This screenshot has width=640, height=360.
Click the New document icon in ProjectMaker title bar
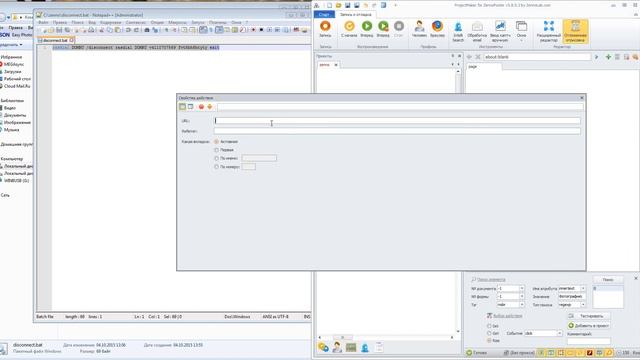(x=329, y=5)
